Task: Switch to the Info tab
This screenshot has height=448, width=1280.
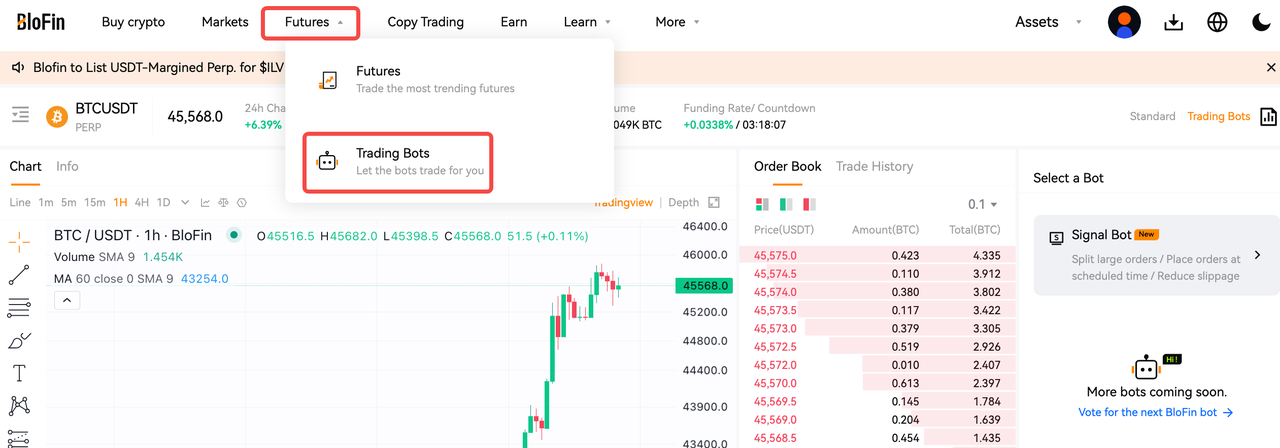Action: [67, 166]
